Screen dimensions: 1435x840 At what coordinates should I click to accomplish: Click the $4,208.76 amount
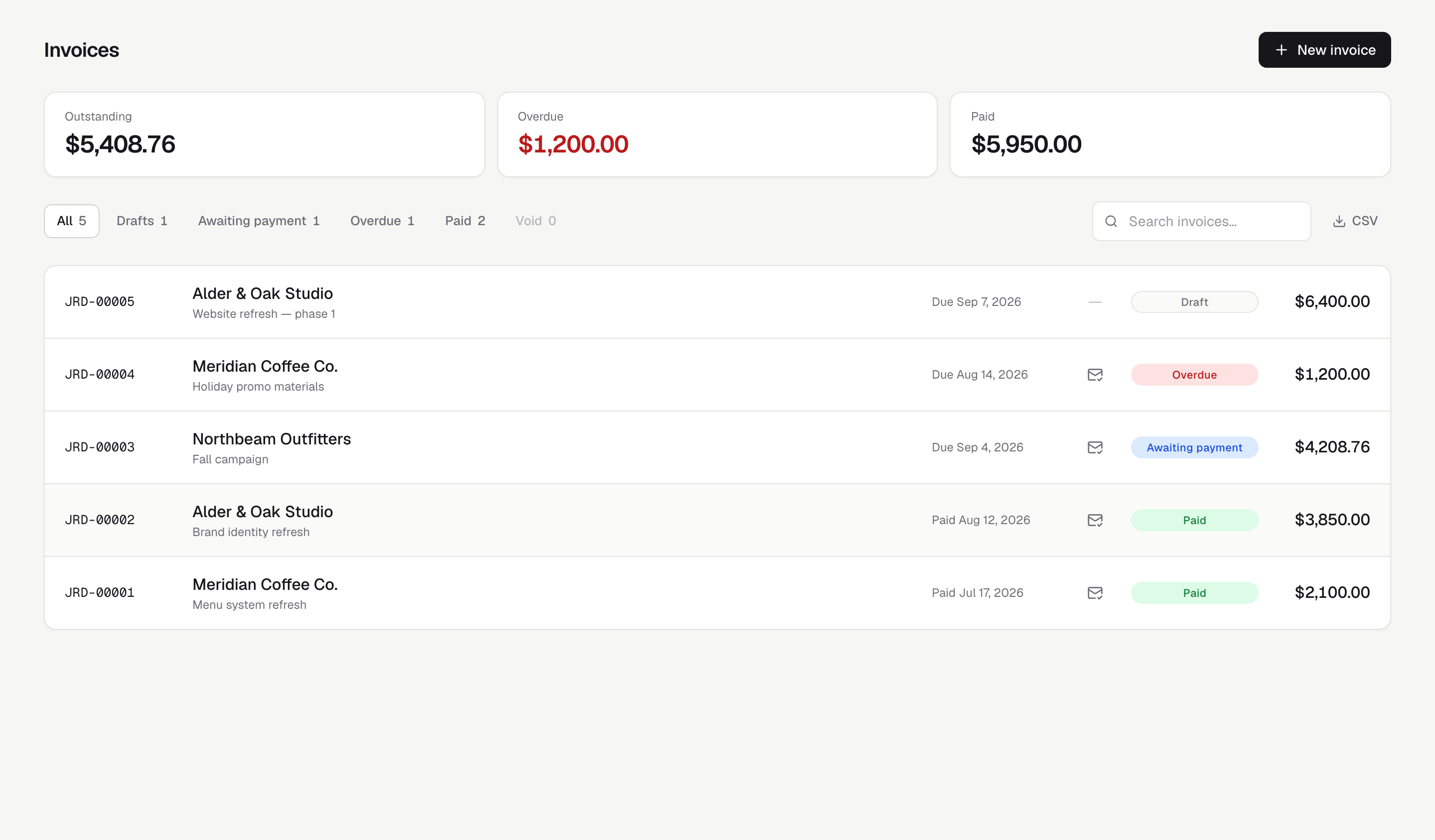[1332, 447]
